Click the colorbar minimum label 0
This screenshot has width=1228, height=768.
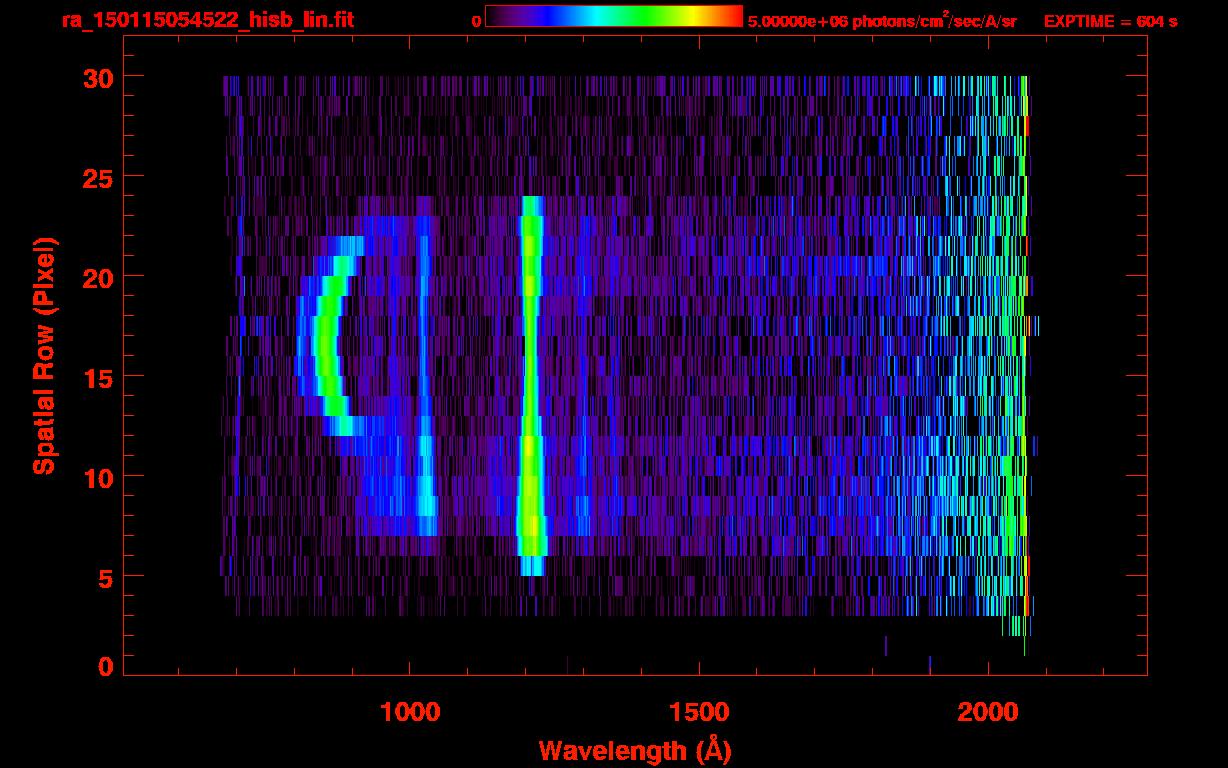[476, 21]
